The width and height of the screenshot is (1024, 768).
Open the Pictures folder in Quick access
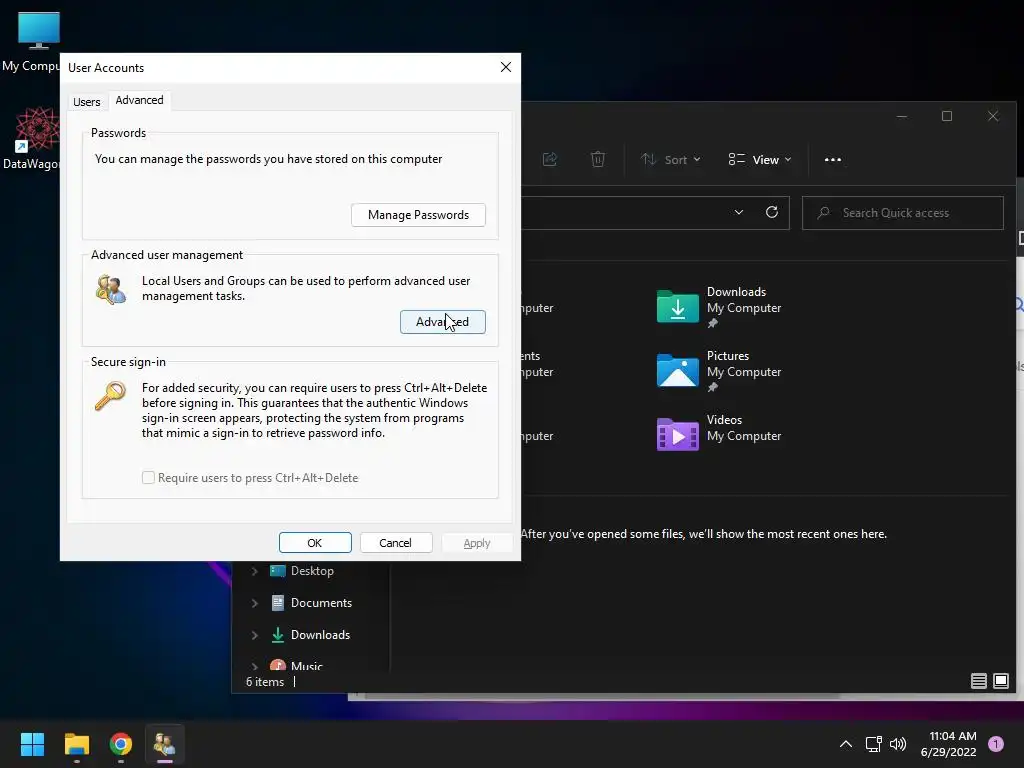pos(718,371)
